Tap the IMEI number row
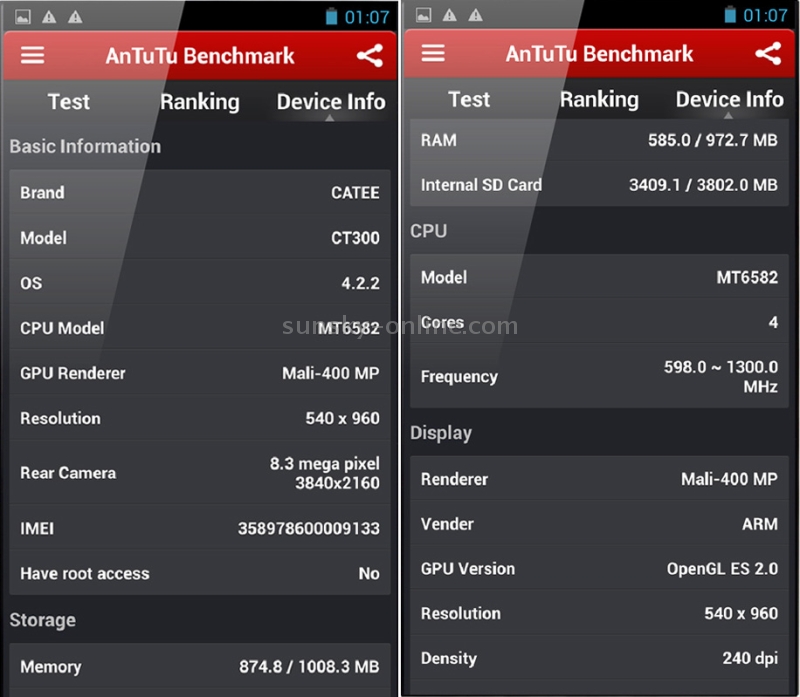The image size is (800, 697). point(199,528)
